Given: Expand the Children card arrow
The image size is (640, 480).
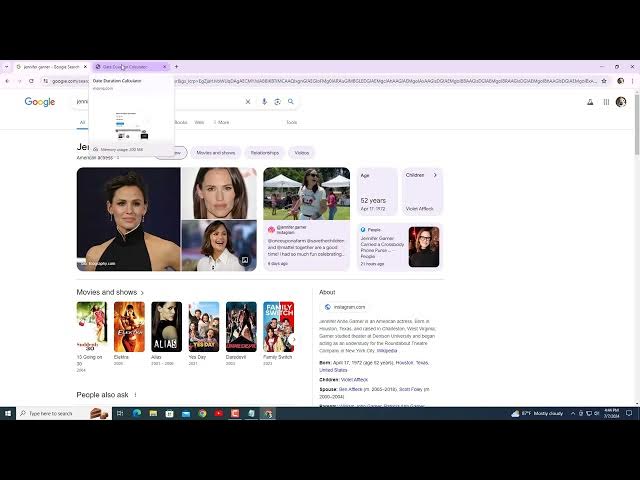Looking at the screenshot, I should pyautogui.click(x=435, y=175).
